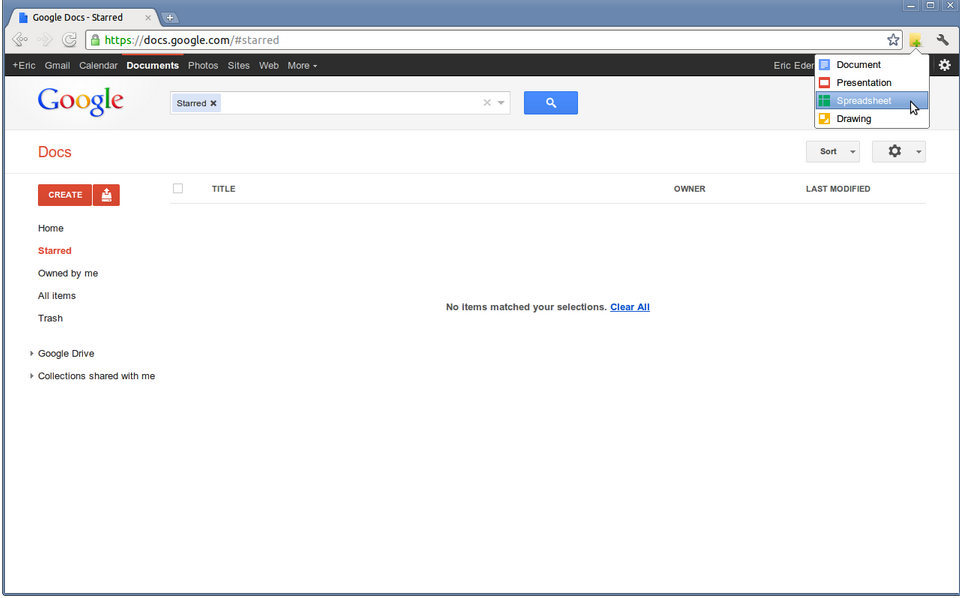Open Trash in the sidebar
The height and width of the screenshot is (598, 960).
pos(50,318)
